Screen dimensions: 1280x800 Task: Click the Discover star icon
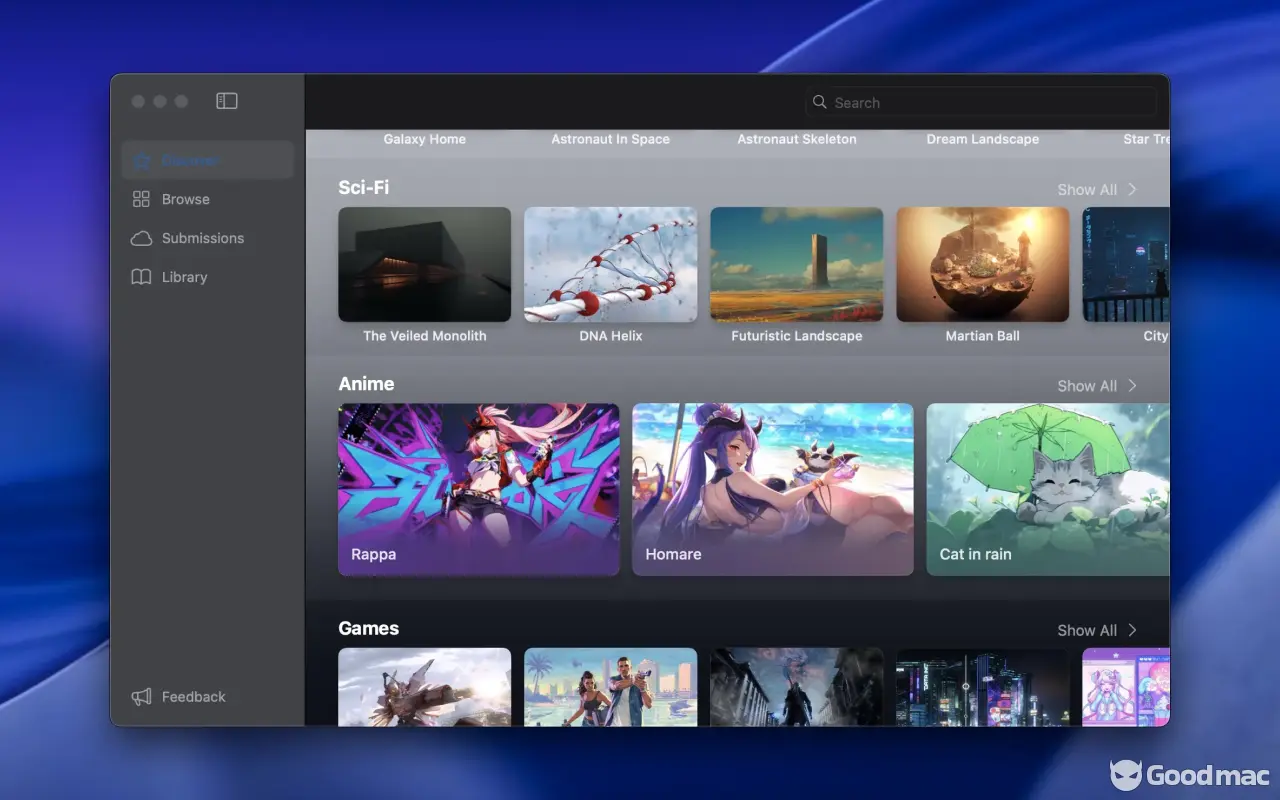(x=142, y=160)
